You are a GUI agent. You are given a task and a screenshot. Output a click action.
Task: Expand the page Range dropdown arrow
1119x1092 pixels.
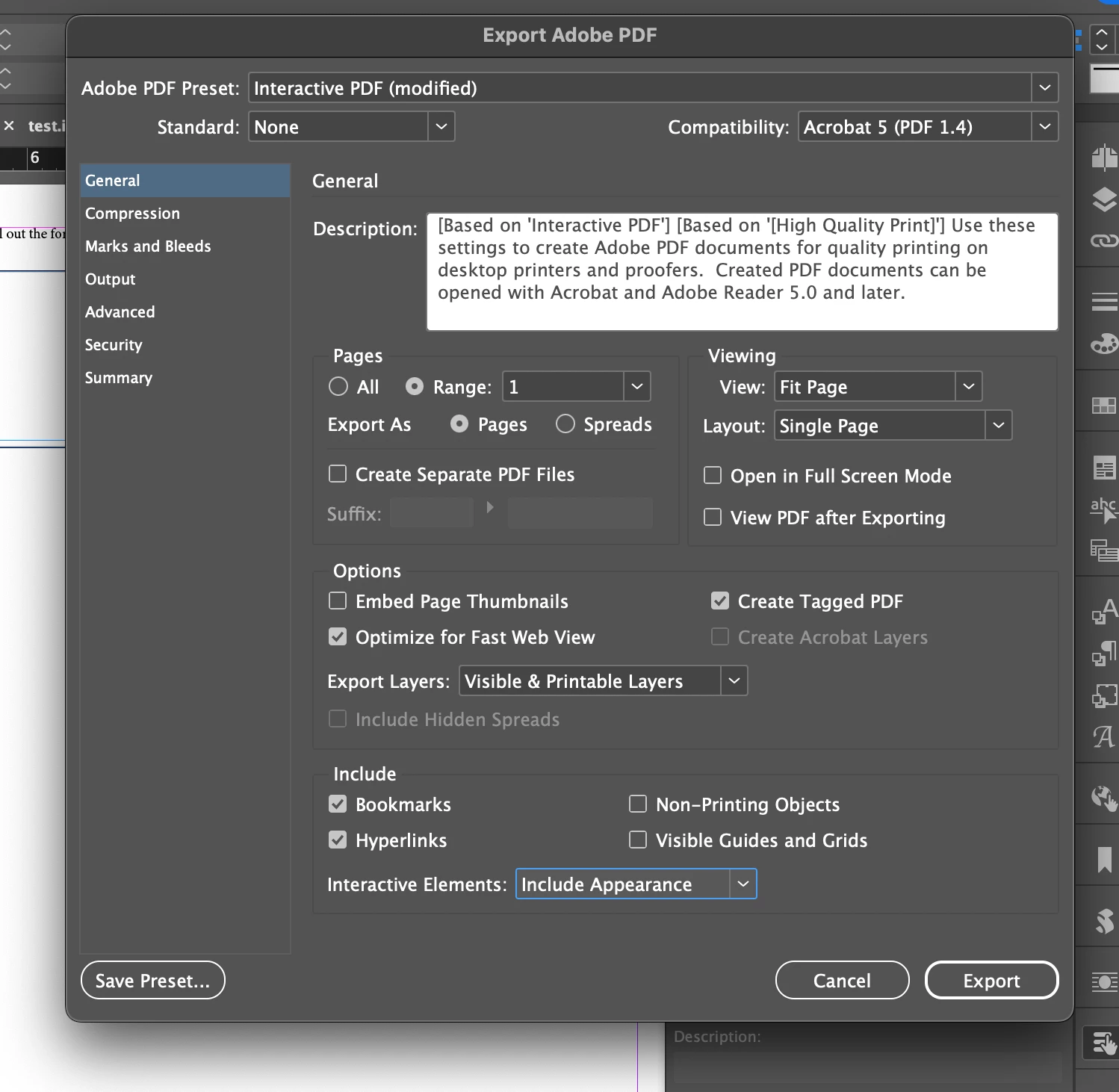[637, 386]
